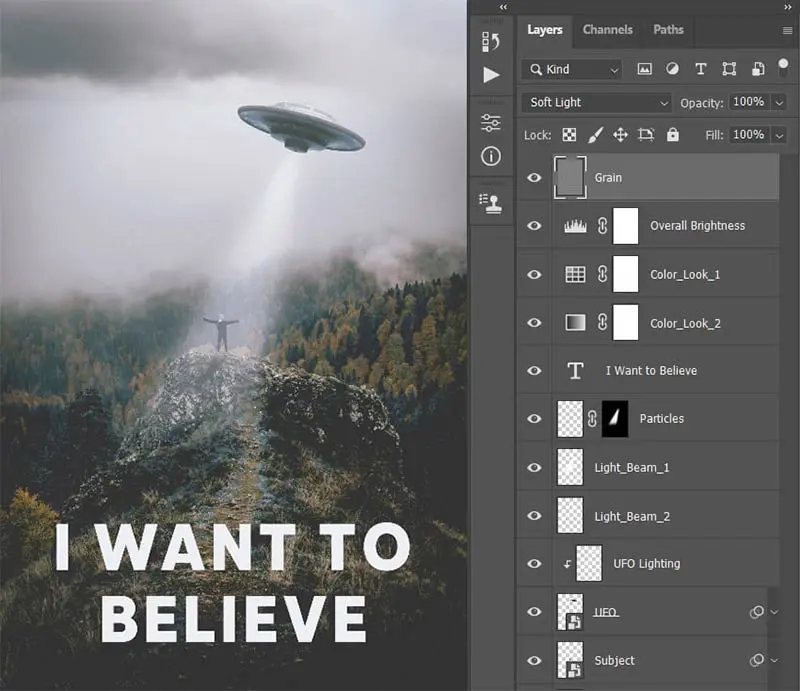Viewport: 800px width, 691px height.
Task: Lock transparent pixels checkerboard icon
Action: click(569, 135)
